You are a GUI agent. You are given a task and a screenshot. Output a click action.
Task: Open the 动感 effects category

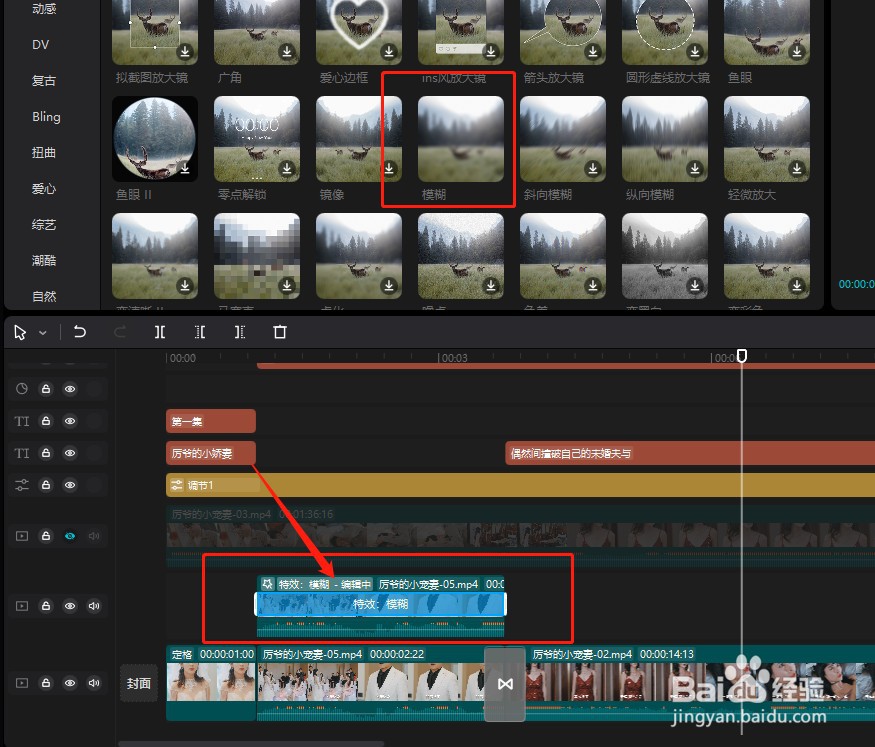click(x=44, y=8)
